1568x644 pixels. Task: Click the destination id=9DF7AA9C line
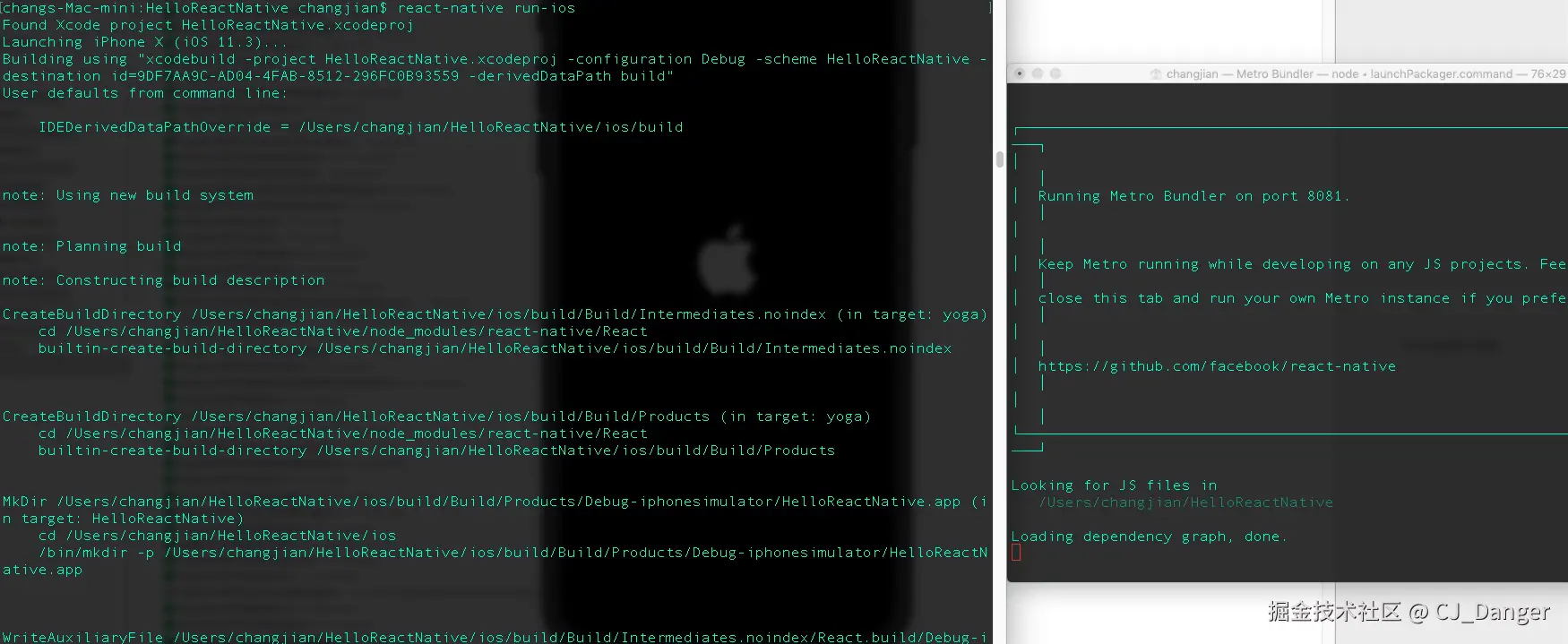[338, 76]
